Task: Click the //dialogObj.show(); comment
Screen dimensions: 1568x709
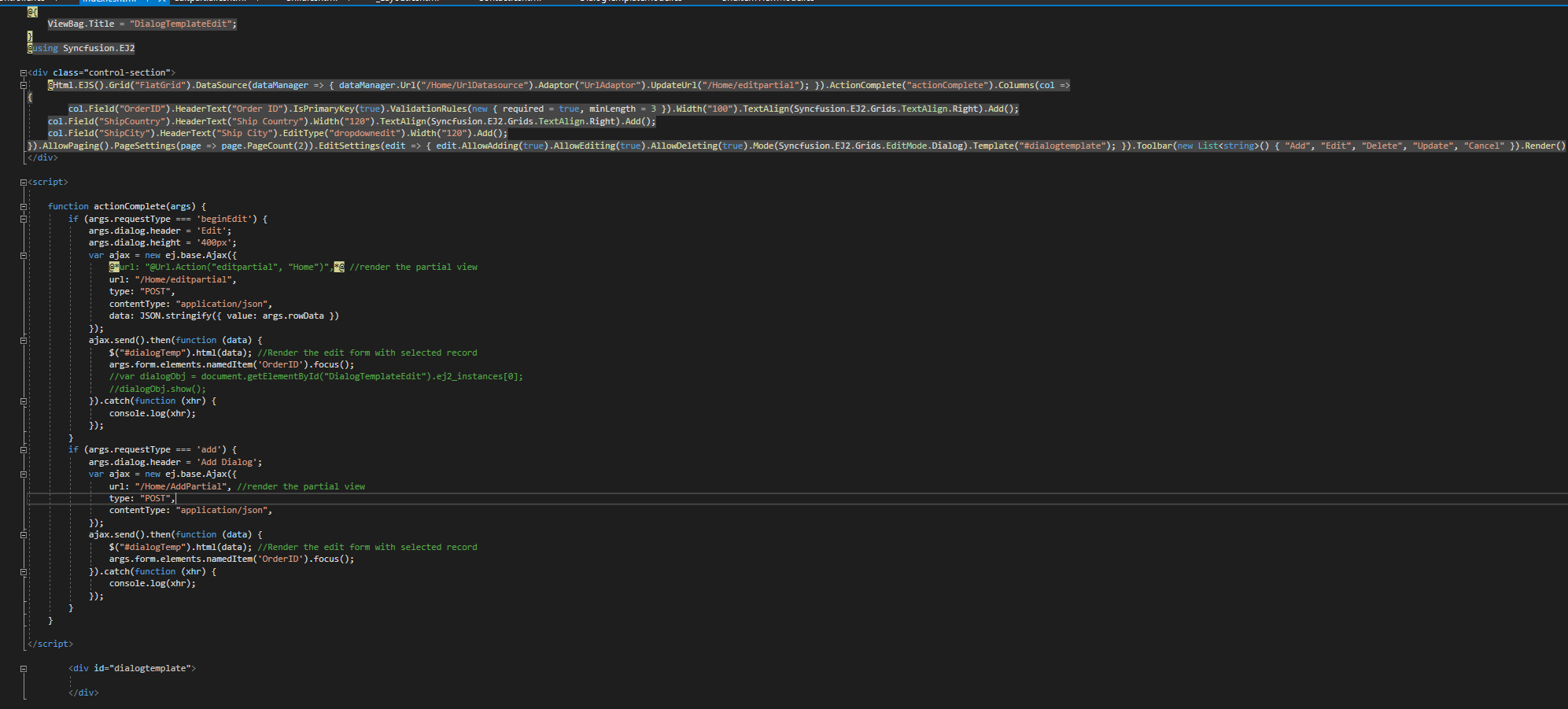Action: pos(157,389)
